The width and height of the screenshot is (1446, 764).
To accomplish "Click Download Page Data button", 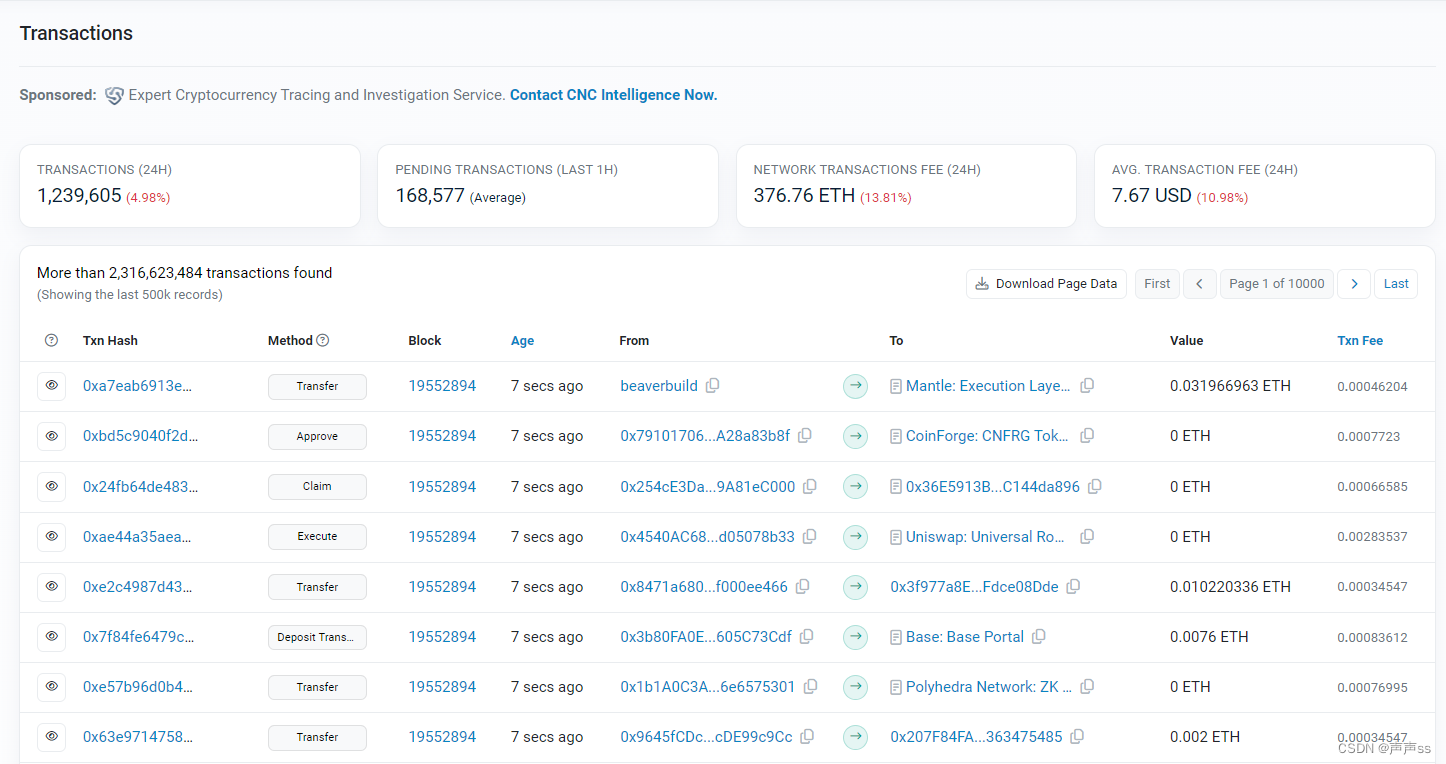I will pos(1046,284).
